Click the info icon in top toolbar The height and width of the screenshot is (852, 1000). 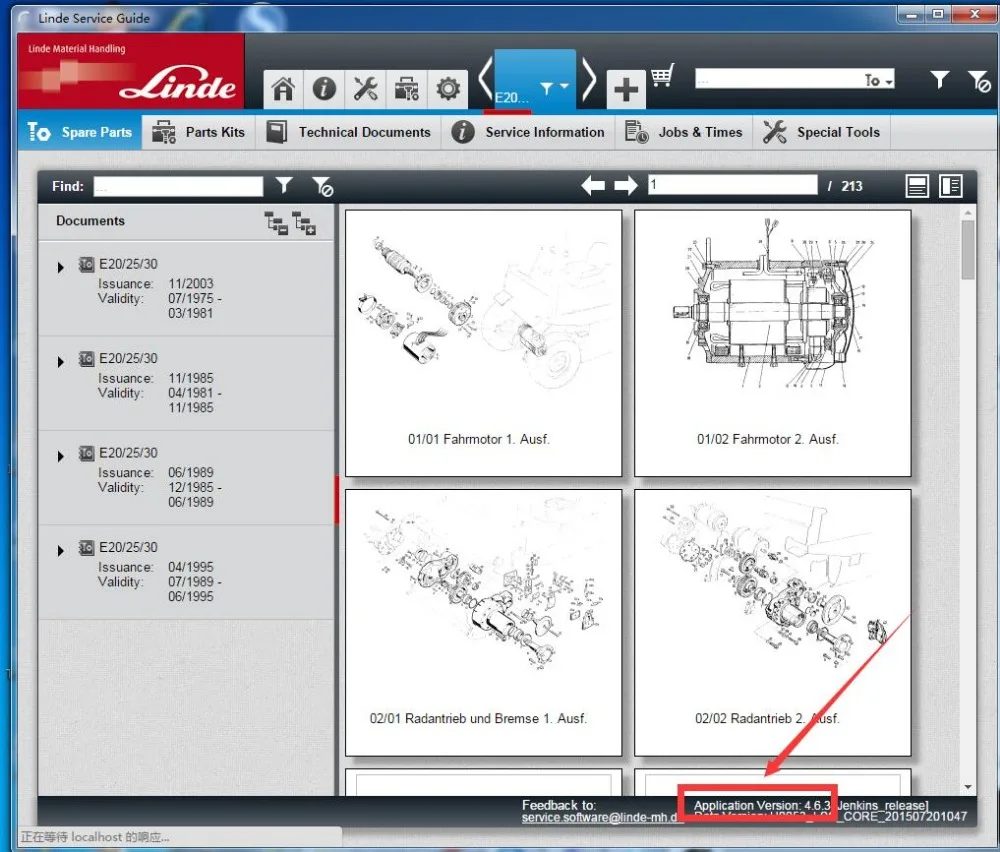(x=324, y=89)
